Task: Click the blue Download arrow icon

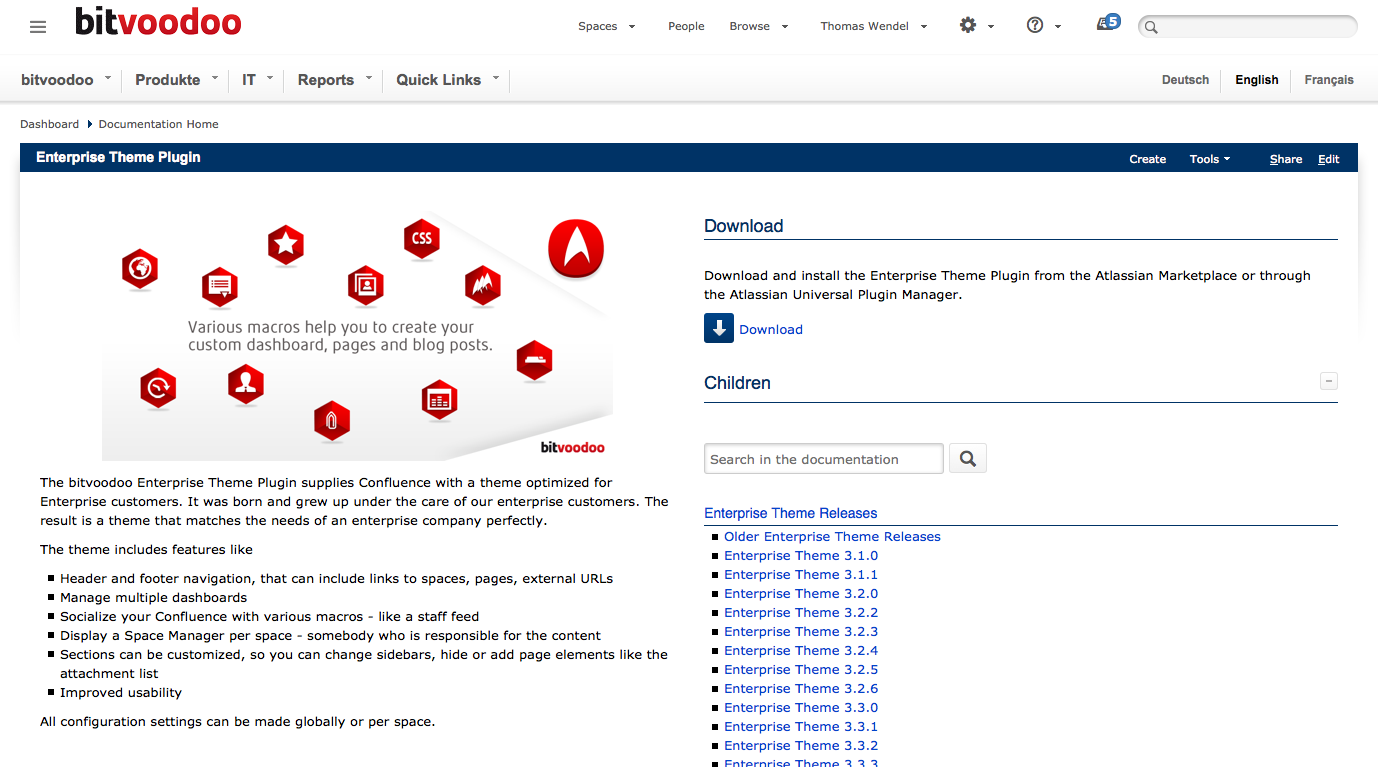Action: [x=718, y=328]
